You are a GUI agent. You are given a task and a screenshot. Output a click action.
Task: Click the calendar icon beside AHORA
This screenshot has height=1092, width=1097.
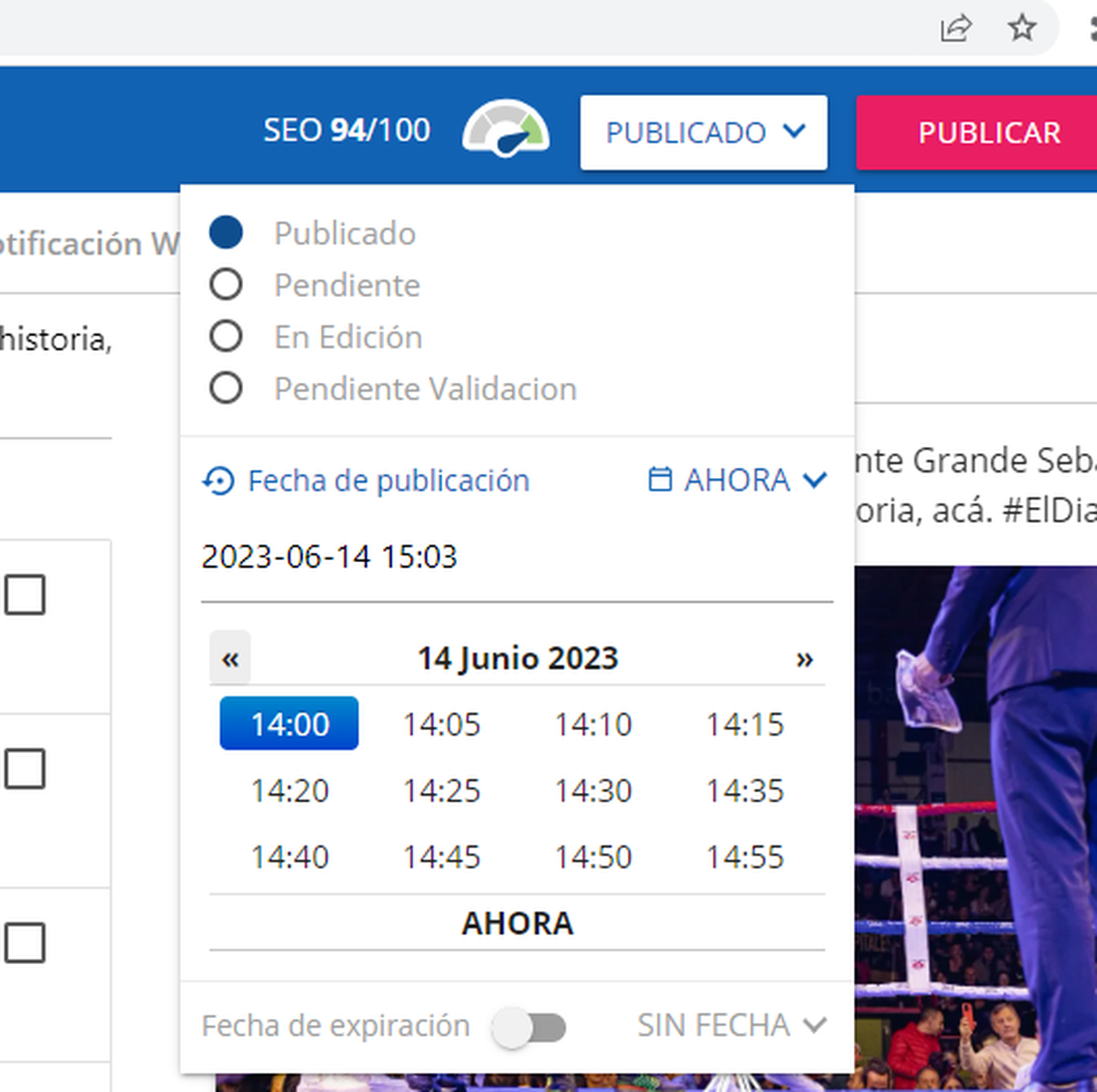coord(659,480)
